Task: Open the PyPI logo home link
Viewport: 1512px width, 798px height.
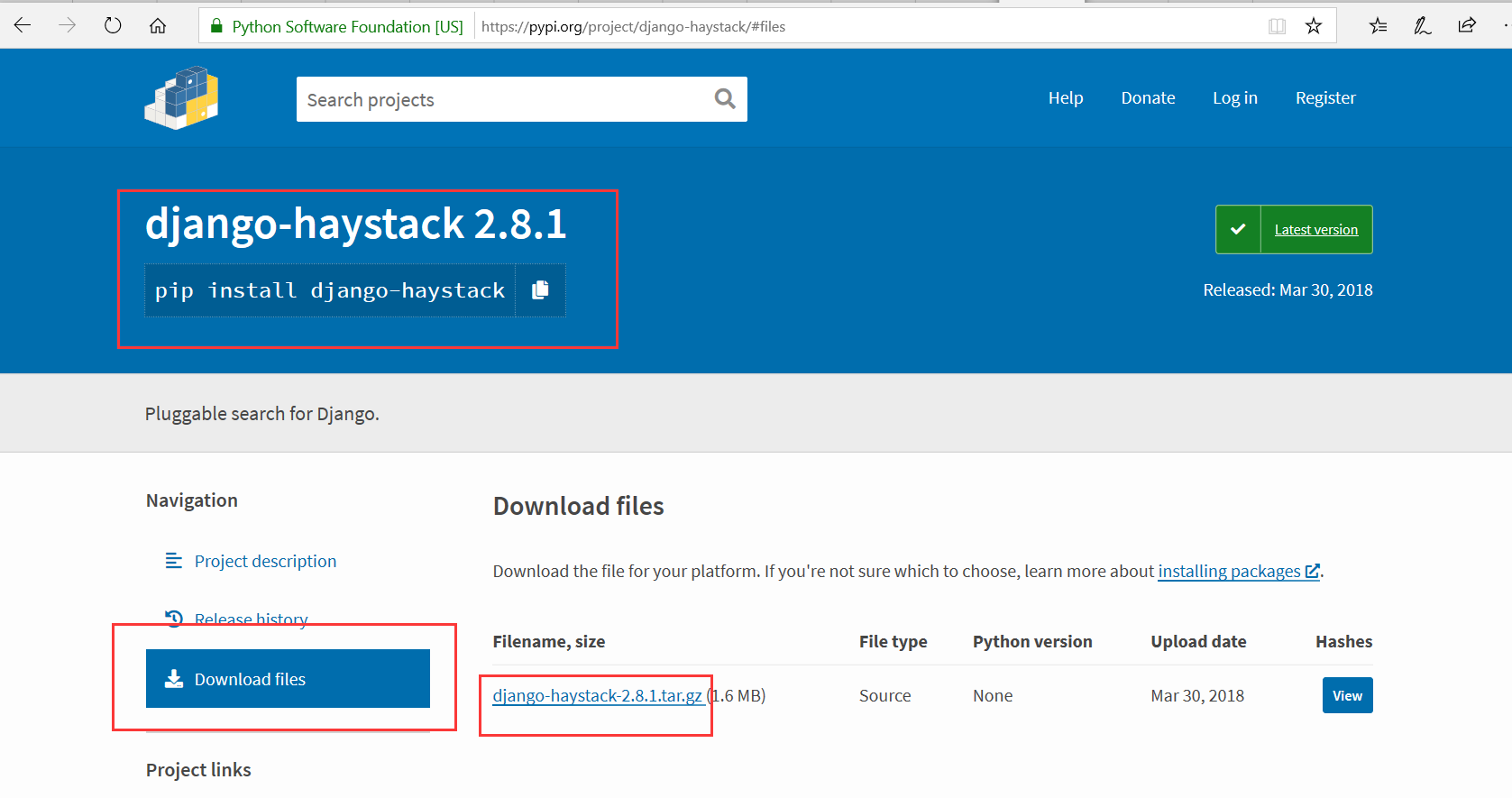Action: (x=181, y=97)
